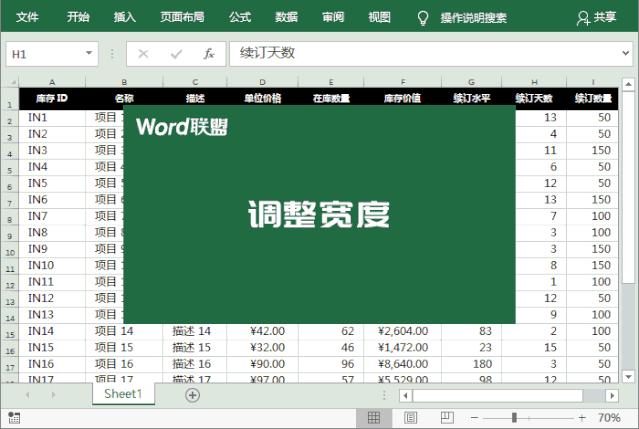Select row 15 header
The image size is (639, 429).
pos(10,333)
